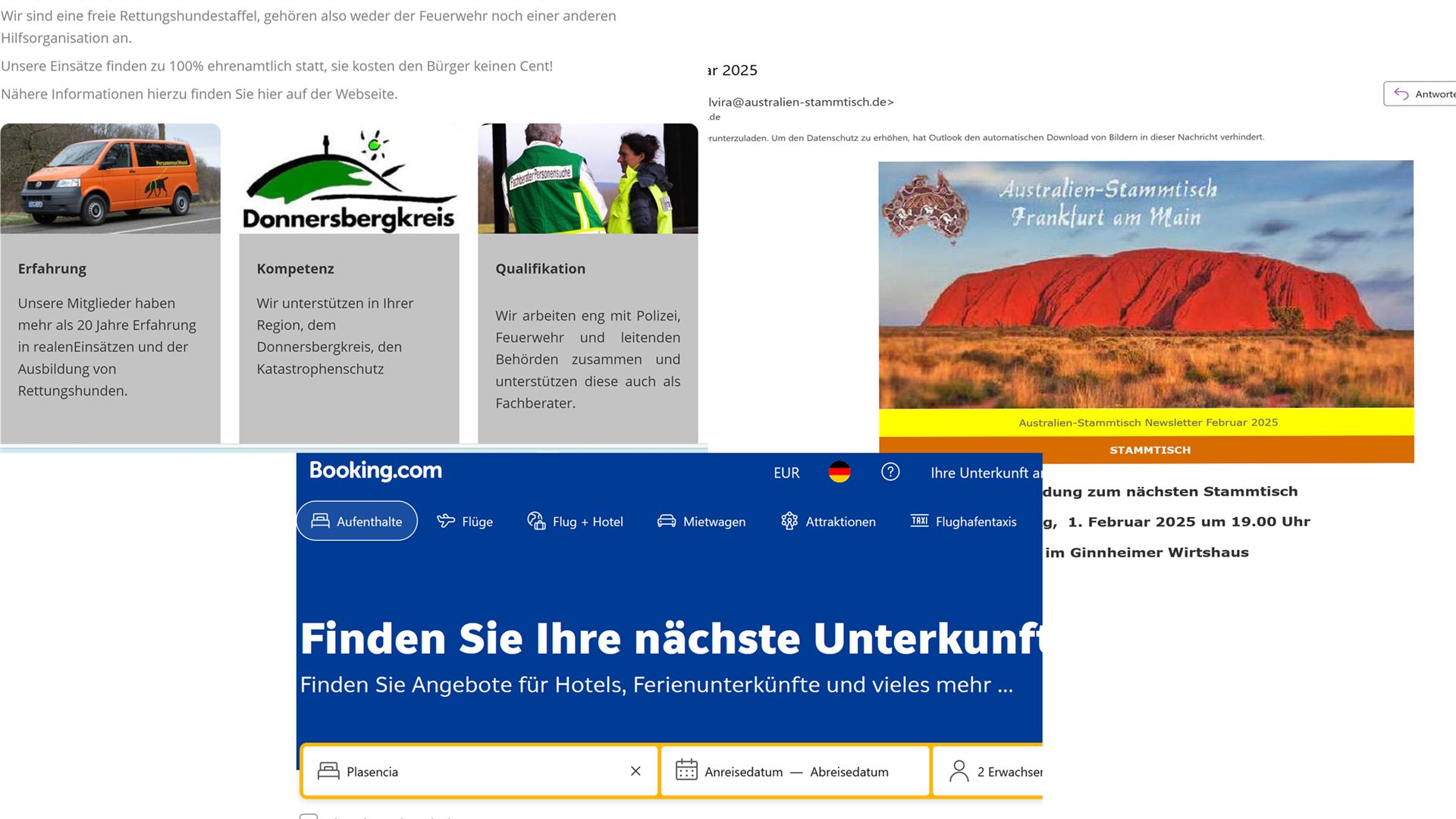Click the taxi icon beside Flughafentaxis

pyautogui.click(x=919, y=520)
